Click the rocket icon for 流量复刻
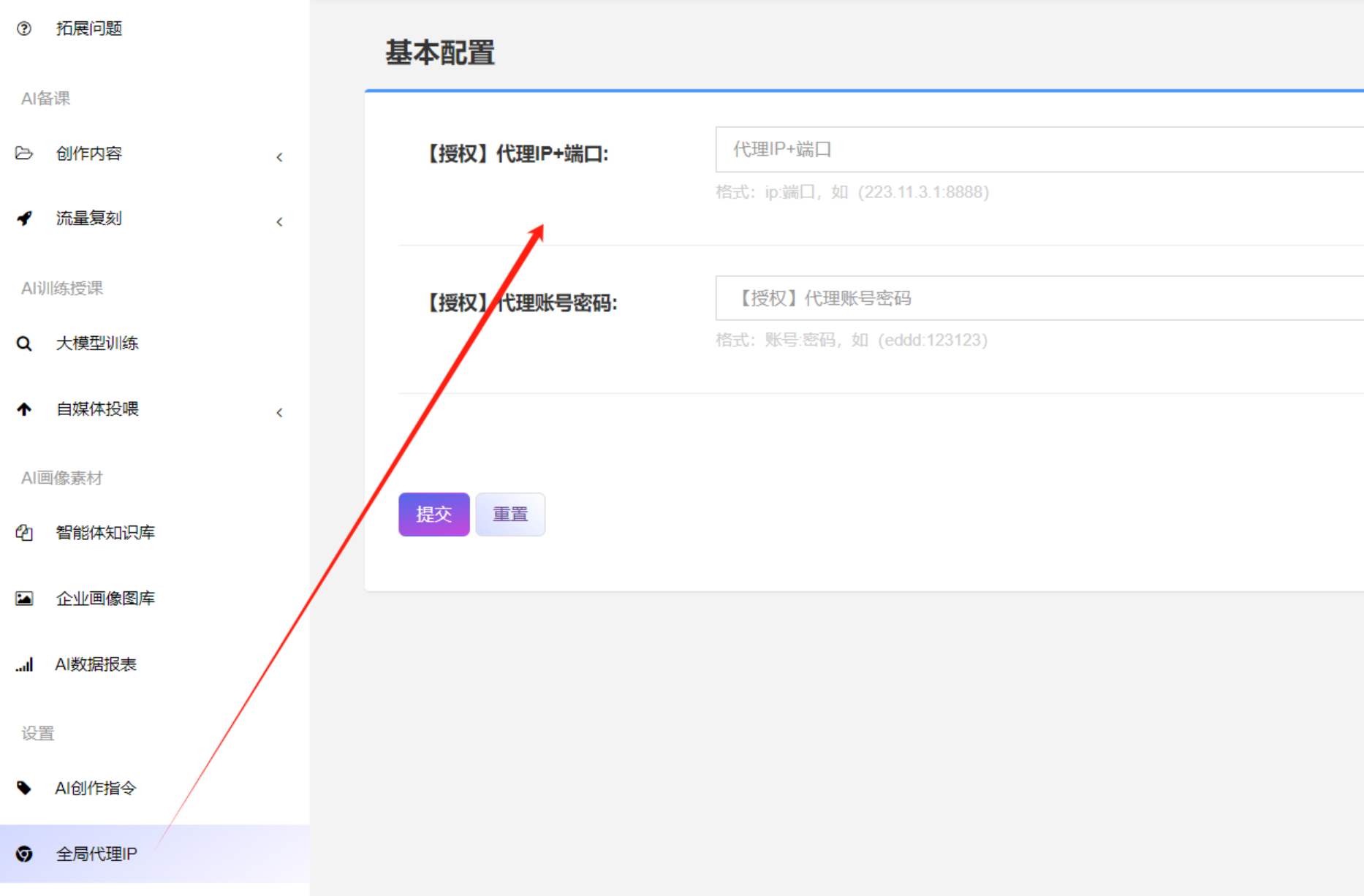 (24, 219)
